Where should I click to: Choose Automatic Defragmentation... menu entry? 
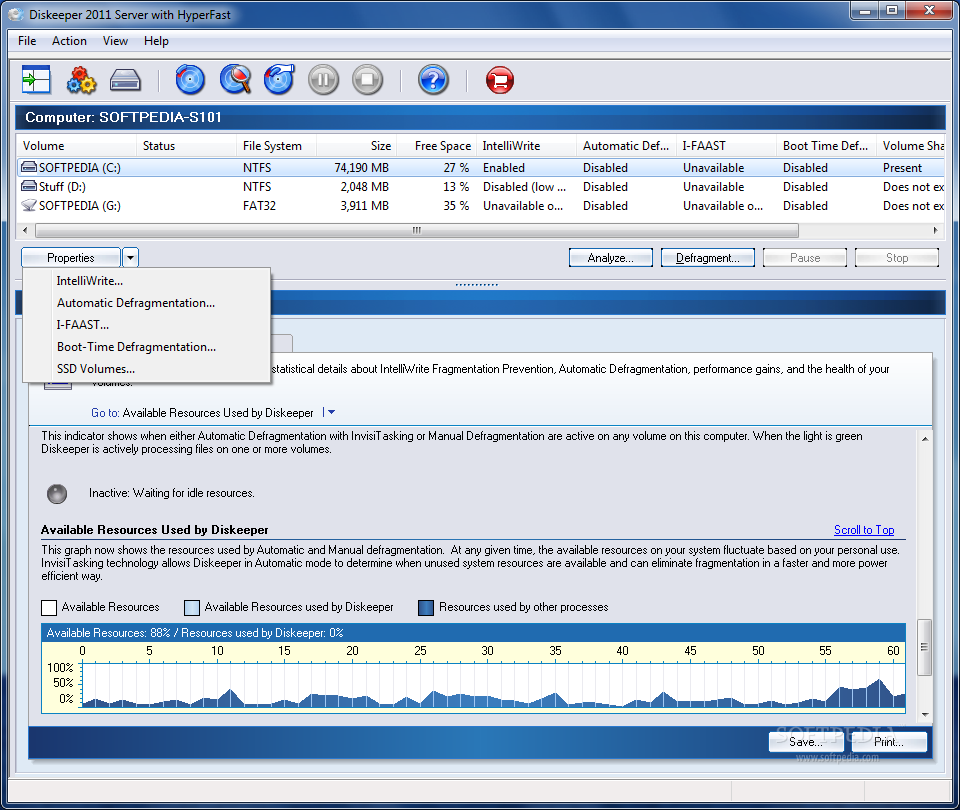tap(146, 303)
